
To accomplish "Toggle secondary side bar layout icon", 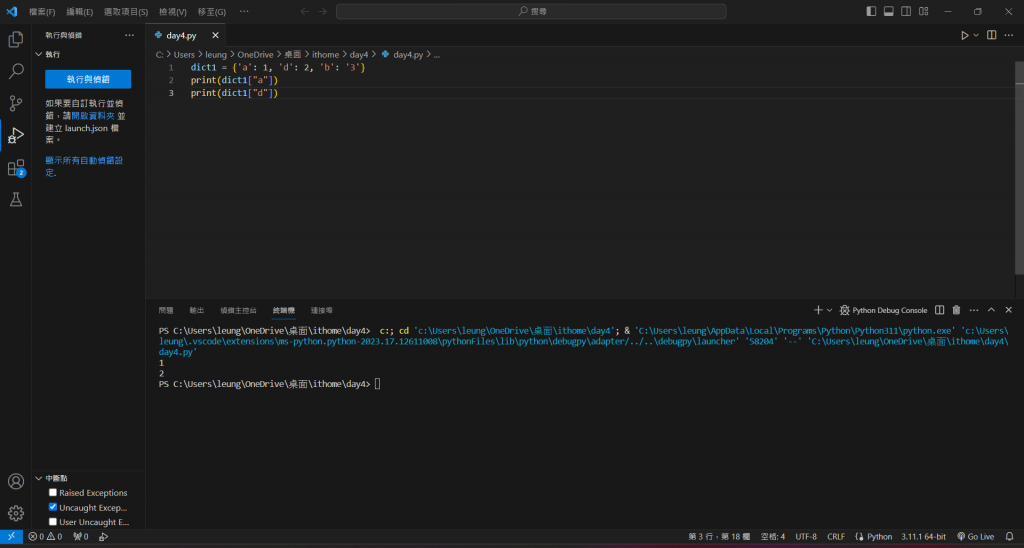I will coord(906,11).
